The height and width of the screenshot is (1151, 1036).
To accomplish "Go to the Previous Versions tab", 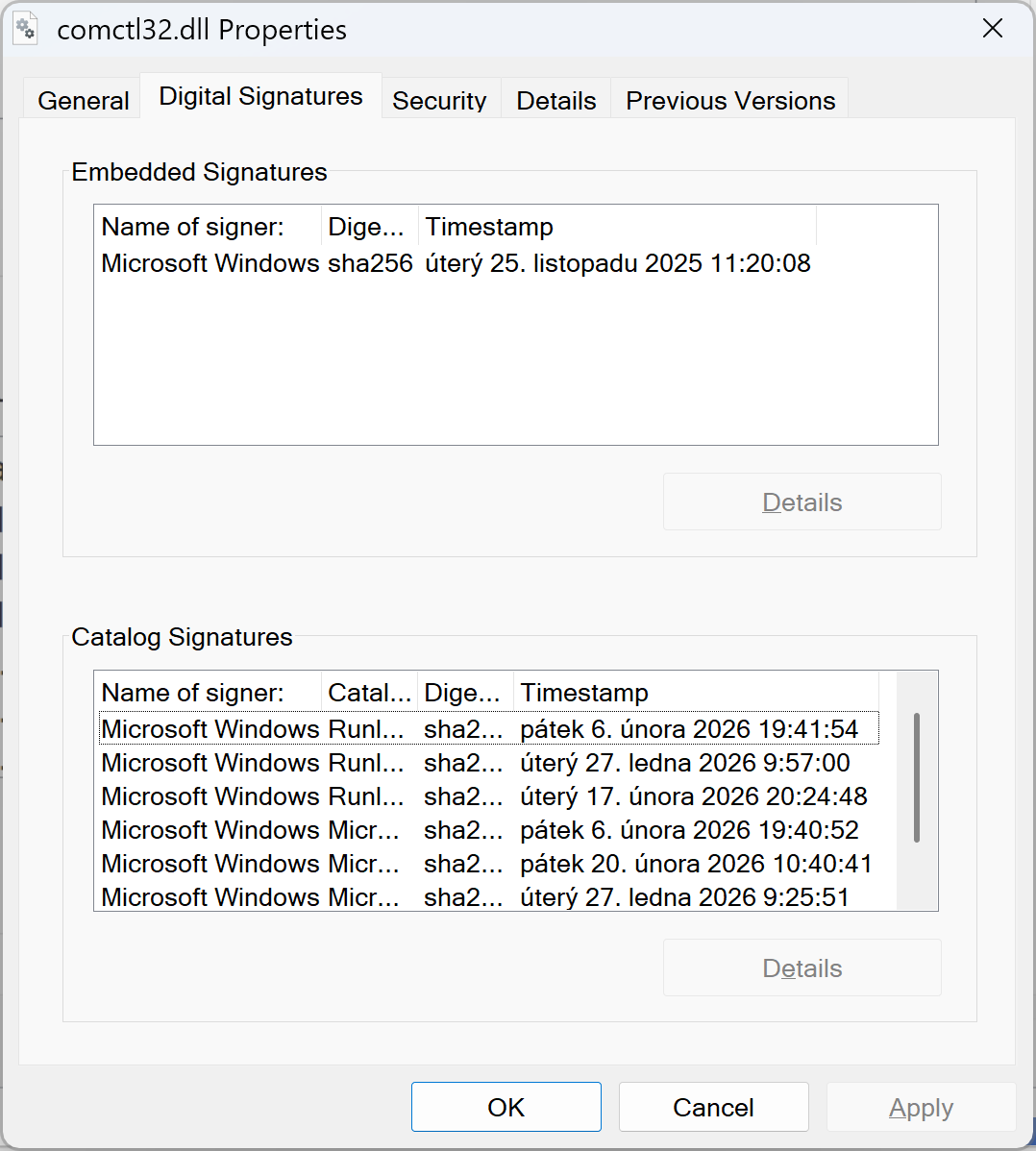I will [x=729, y=100].
